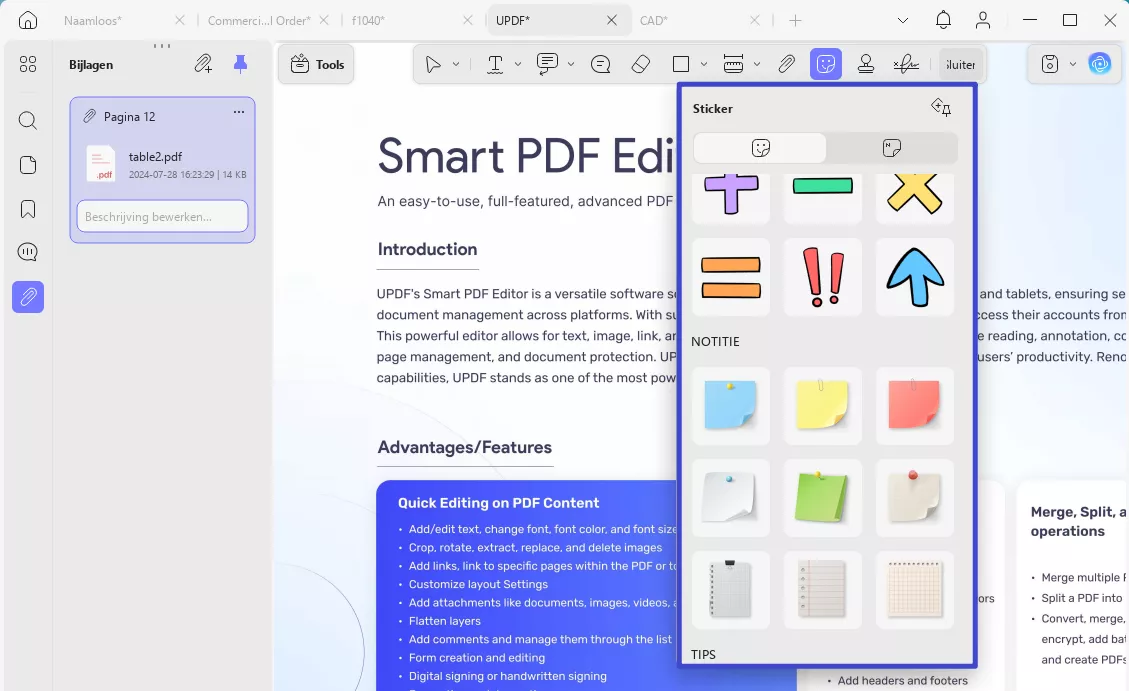Insert the grid paper sticker

pyautogui.click(x=915, y=590)
